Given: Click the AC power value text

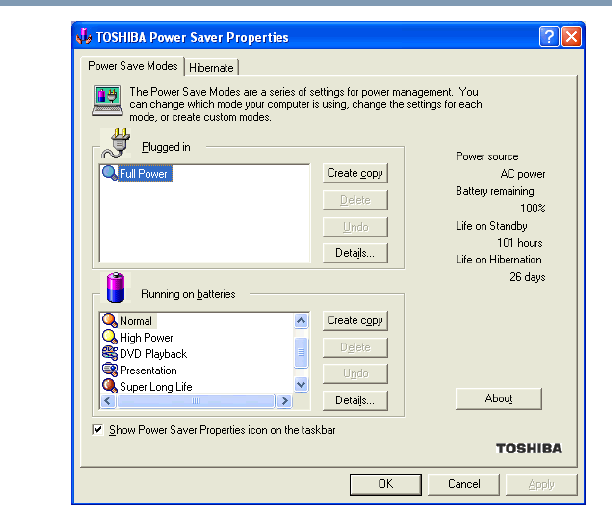Looking at the screenshot, I should (x=523, y=174).
